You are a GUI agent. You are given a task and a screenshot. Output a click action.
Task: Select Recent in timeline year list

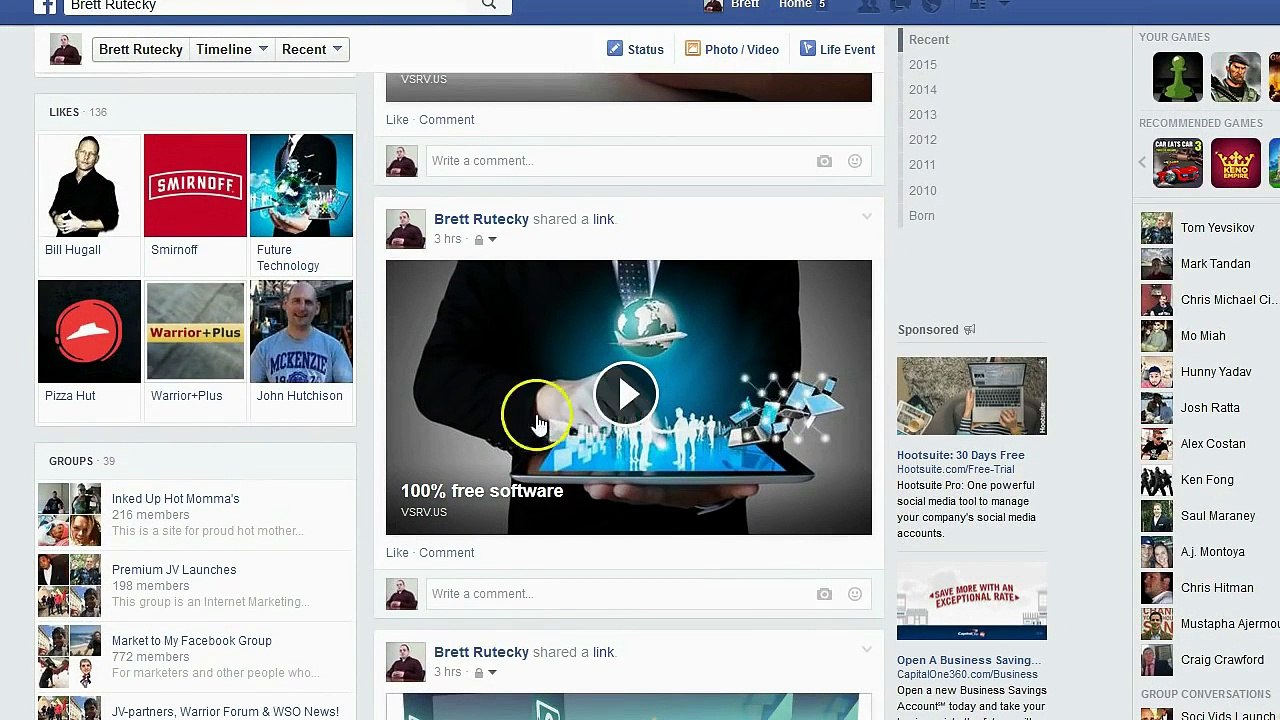[929, 40]
